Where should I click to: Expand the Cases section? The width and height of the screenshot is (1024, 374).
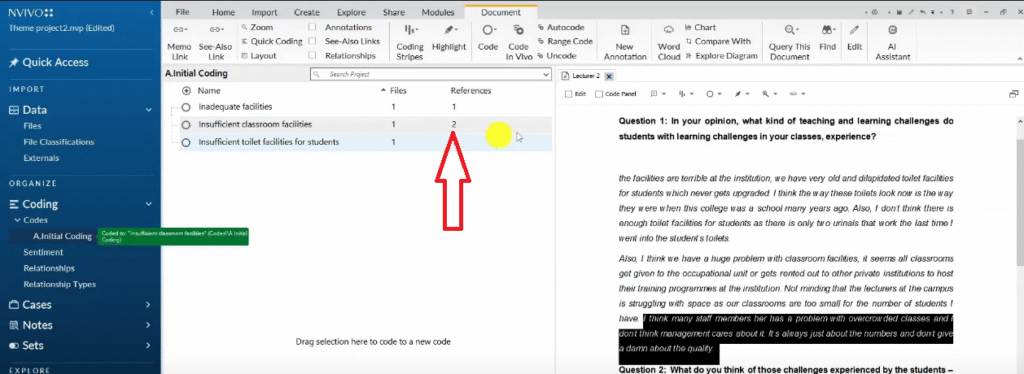[149, 305]
